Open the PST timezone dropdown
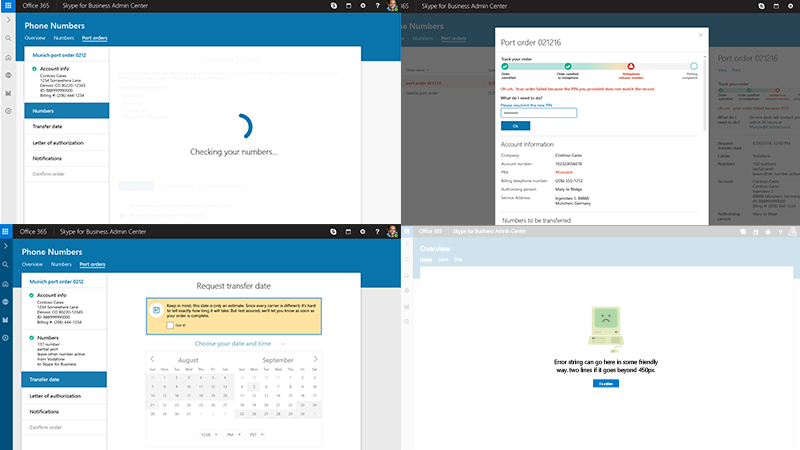The width and height of the screenshot is (800, 450). point(256,435)
